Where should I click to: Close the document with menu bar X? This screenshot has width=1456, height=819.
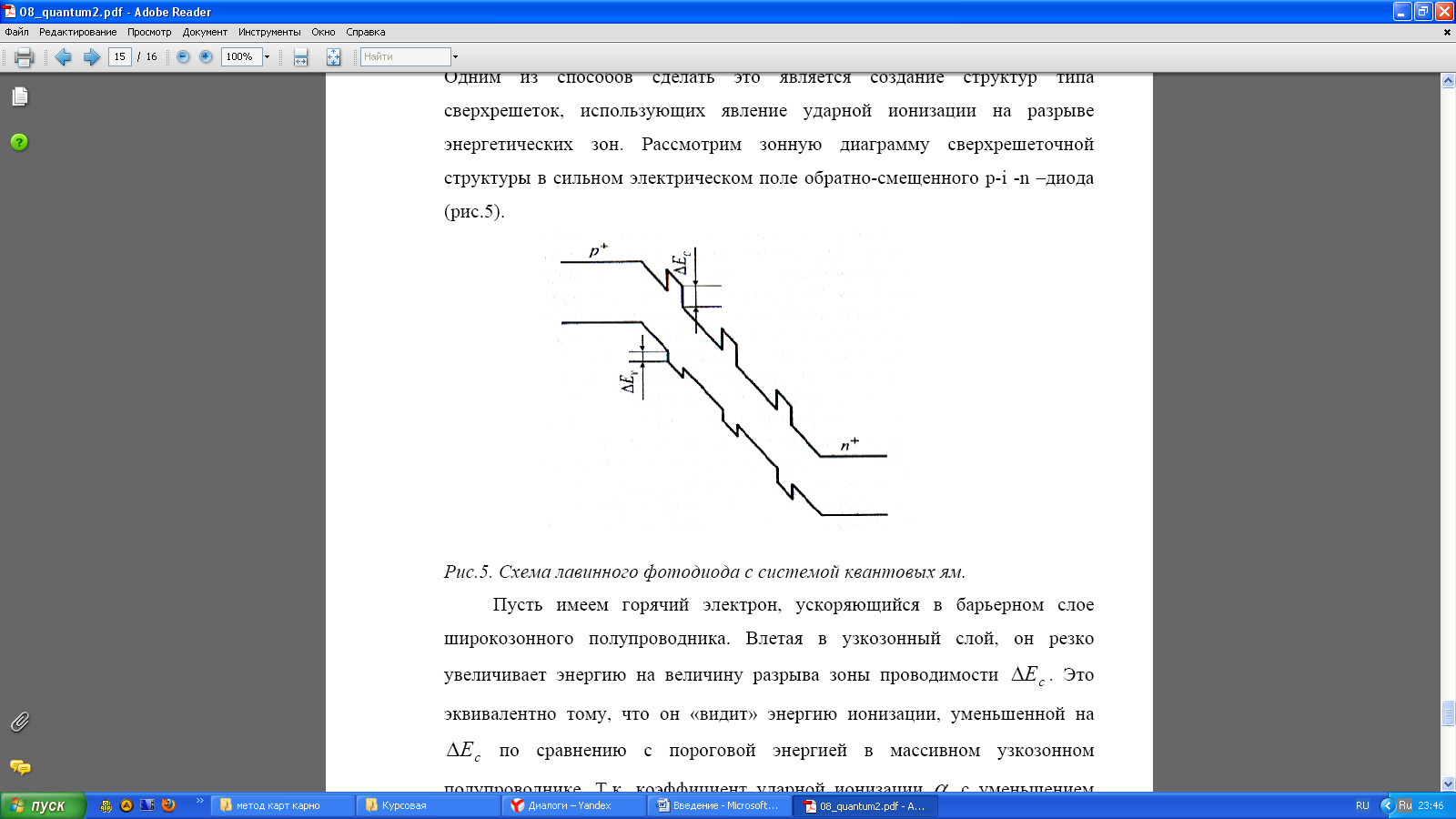click(1447, 32)
